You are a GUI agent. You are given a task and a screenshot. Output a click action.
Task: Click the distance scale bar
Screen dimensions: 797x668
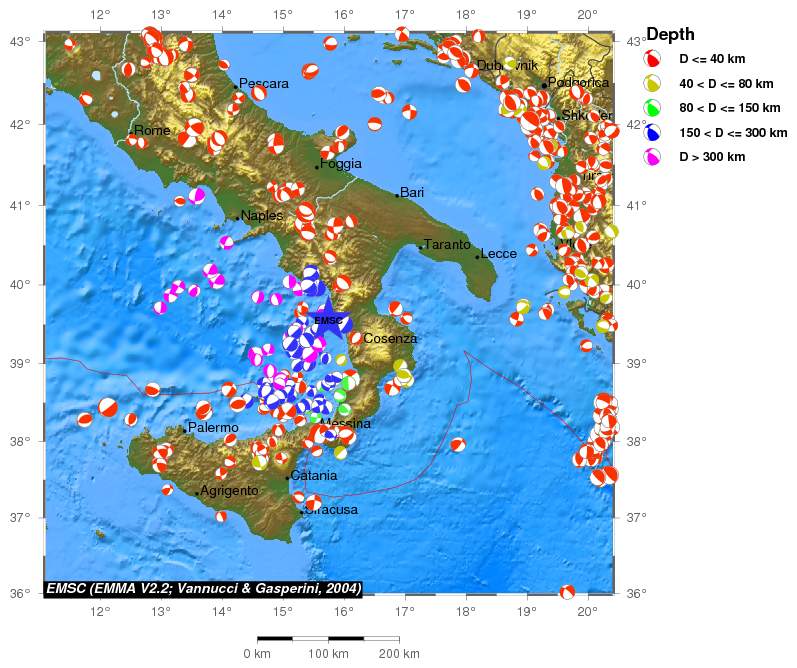coord(328,638)
